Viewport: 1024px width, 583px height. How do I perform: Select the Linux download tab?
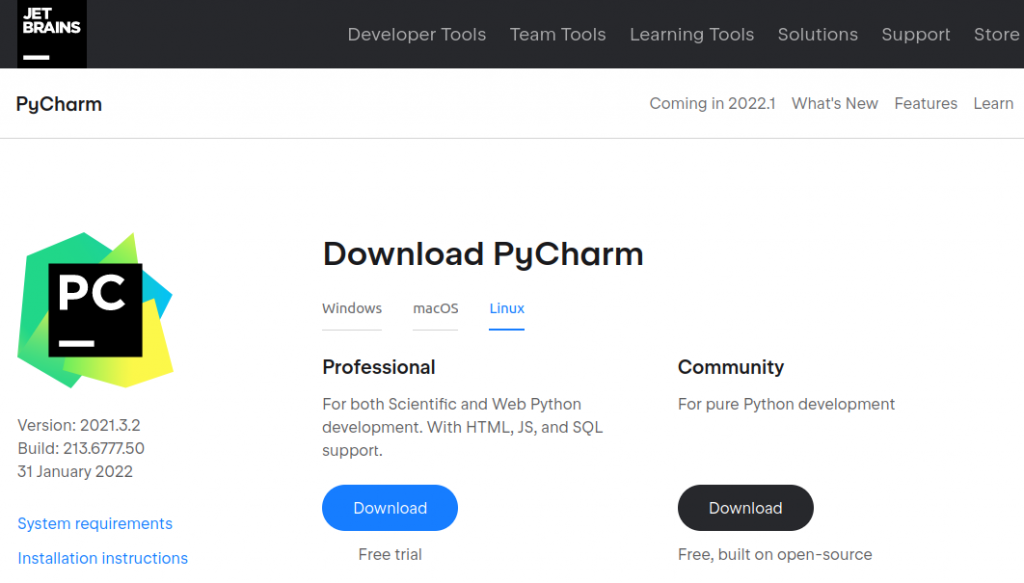(x=506, y=309)
